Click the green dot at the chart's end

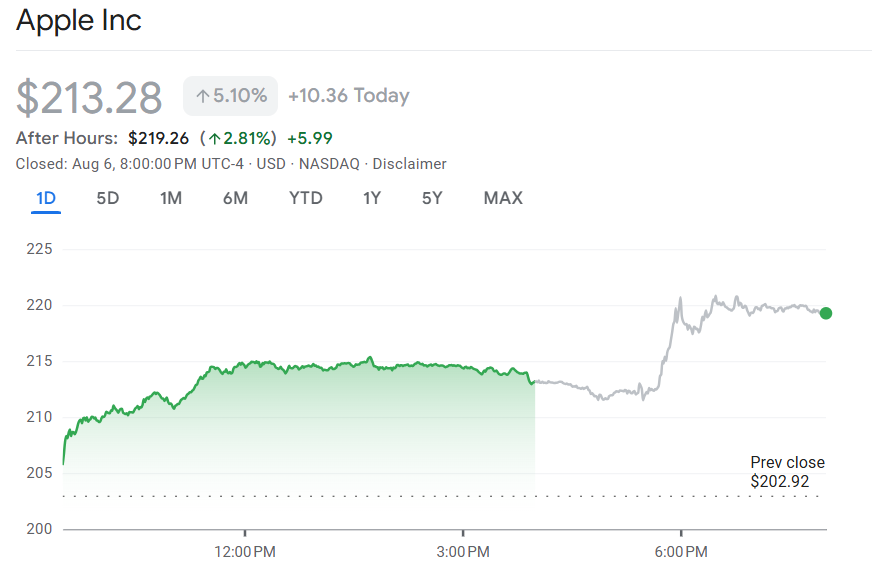[x=825, y=313]
